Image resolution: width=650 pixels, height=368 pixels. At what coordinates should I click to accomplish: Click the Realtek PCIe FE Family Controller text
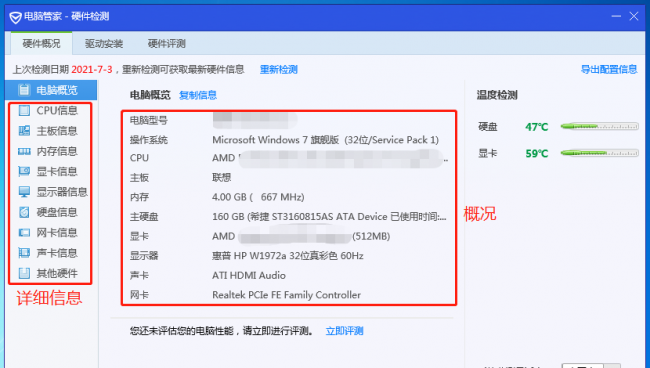click(x=286, y=295)
